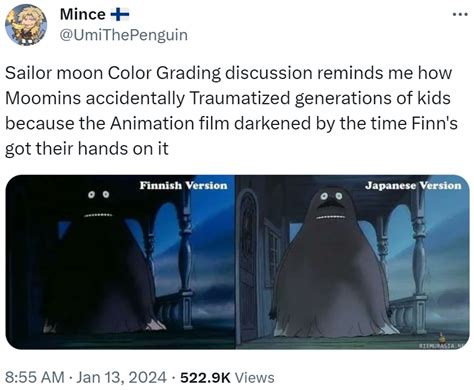Click the Jan 13, 2024 date
The width and height of the screenshot is (474, 390).
121,377
